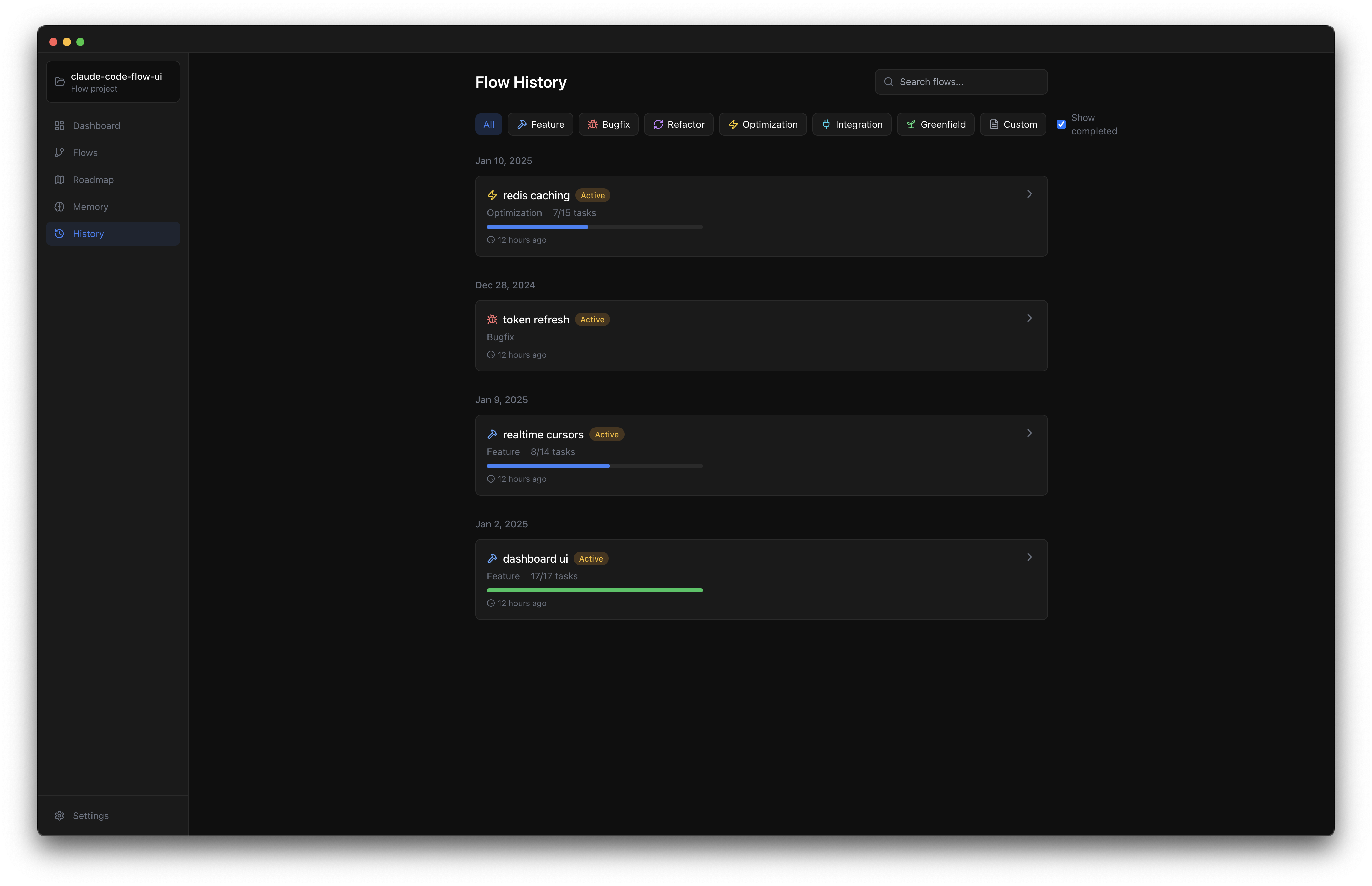The height and width of the screenshot is (886, 1372).
Task: Click the History clock icon in sidebar
Action: point(59,234)
